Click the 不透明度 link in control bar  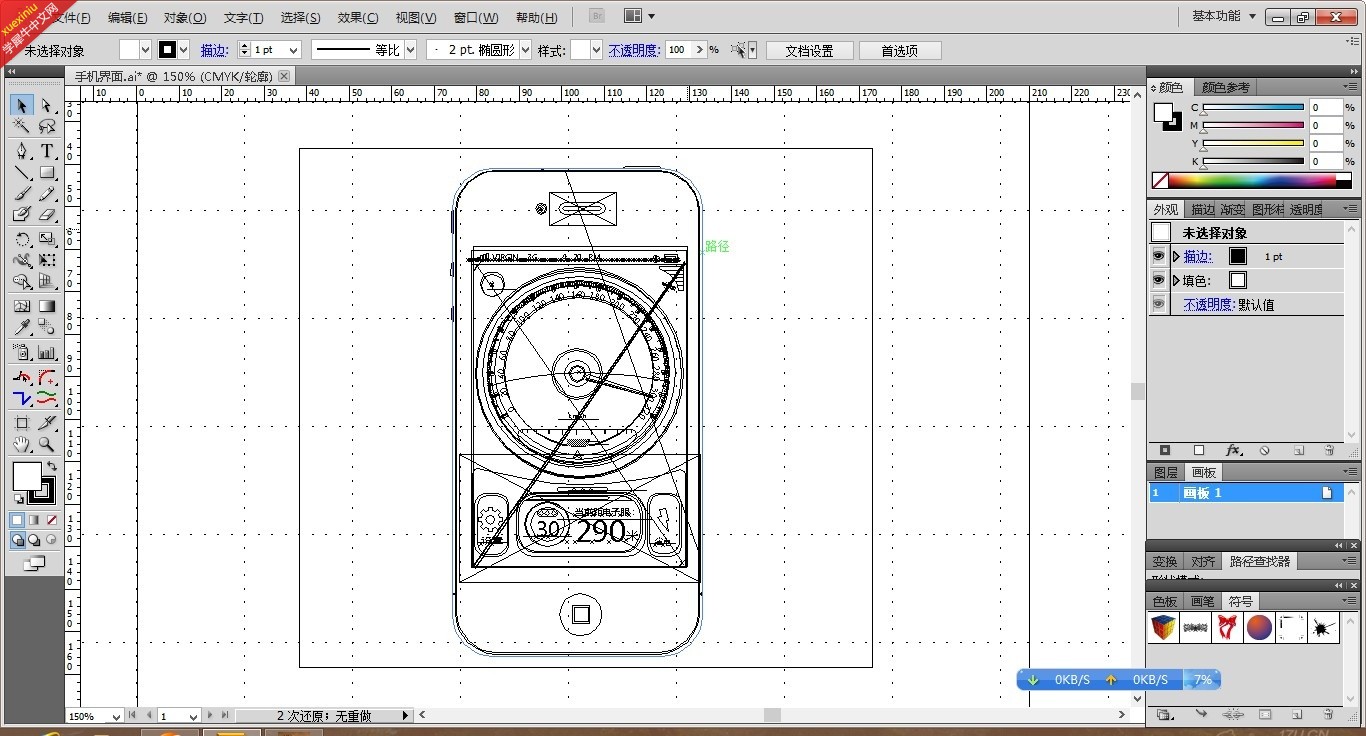click(634, 50)
